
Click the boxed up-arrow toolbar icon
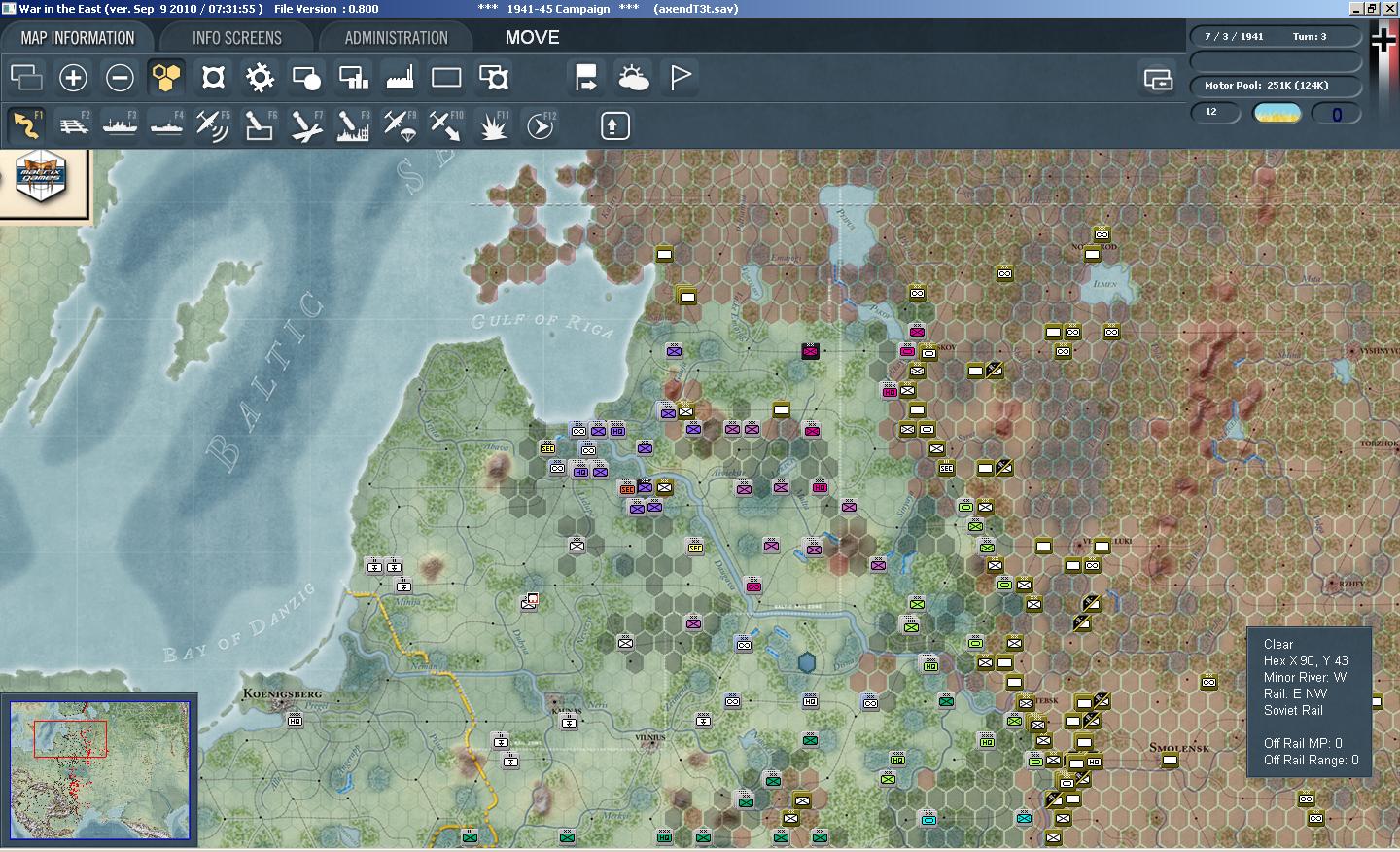pyautogui.click(x=614, y=125)
